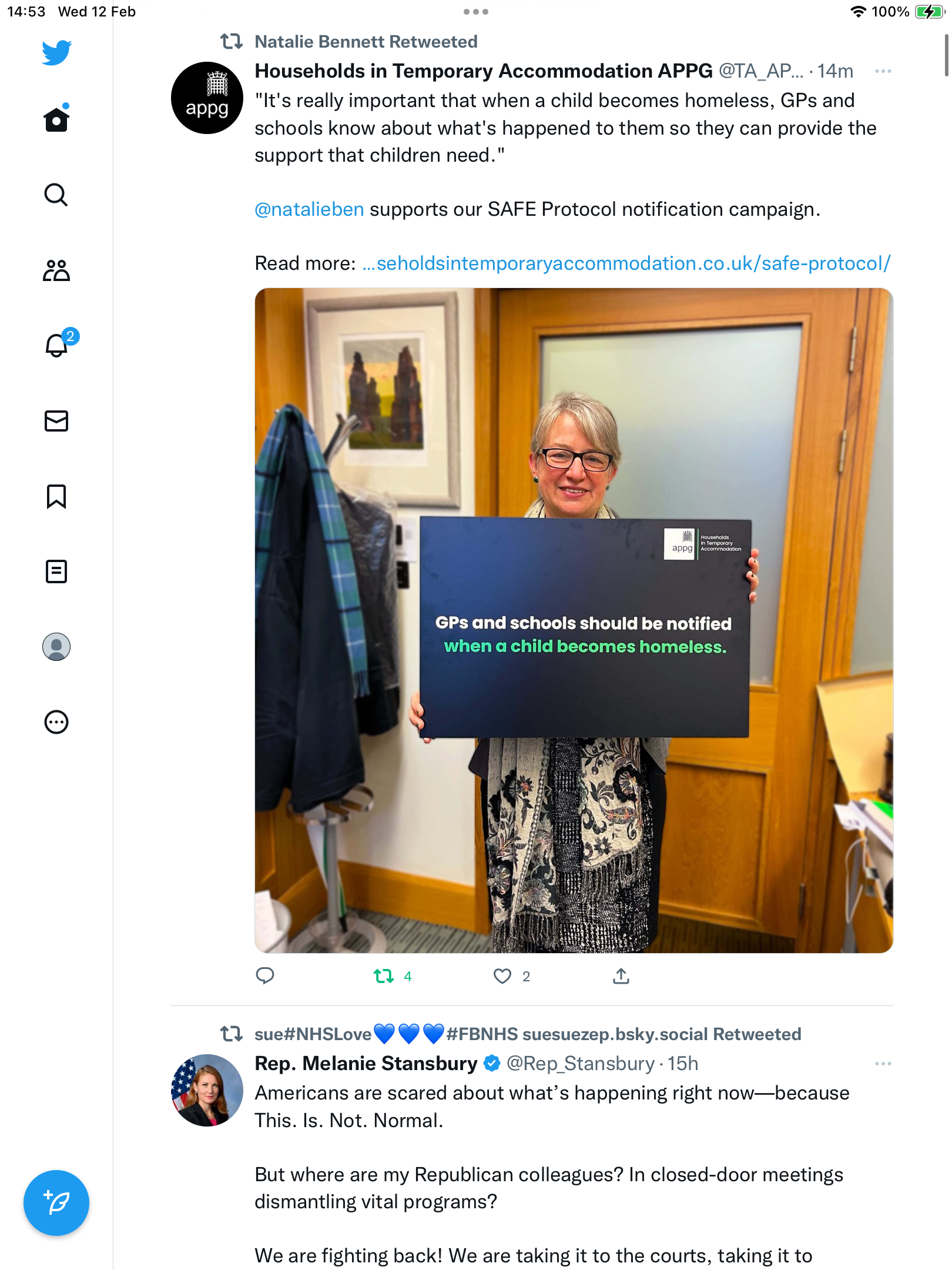Expand options menu on Melanie Stansbury tweet
The image size is (952, 1270).
[x=883, y=1064]
